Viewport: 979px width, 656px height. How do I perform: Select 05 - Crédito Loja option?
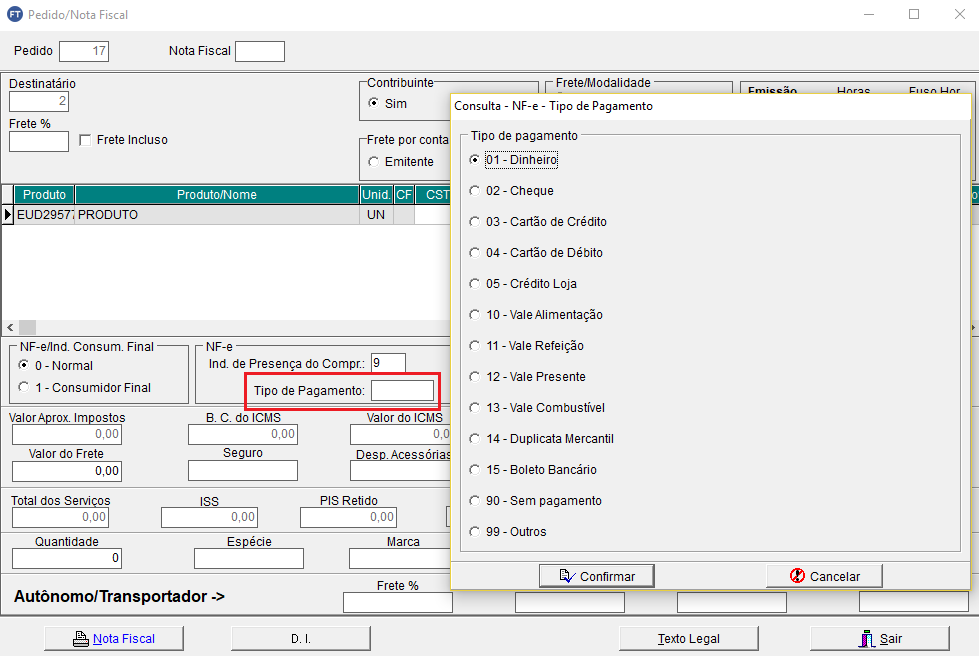click(523, 284)
